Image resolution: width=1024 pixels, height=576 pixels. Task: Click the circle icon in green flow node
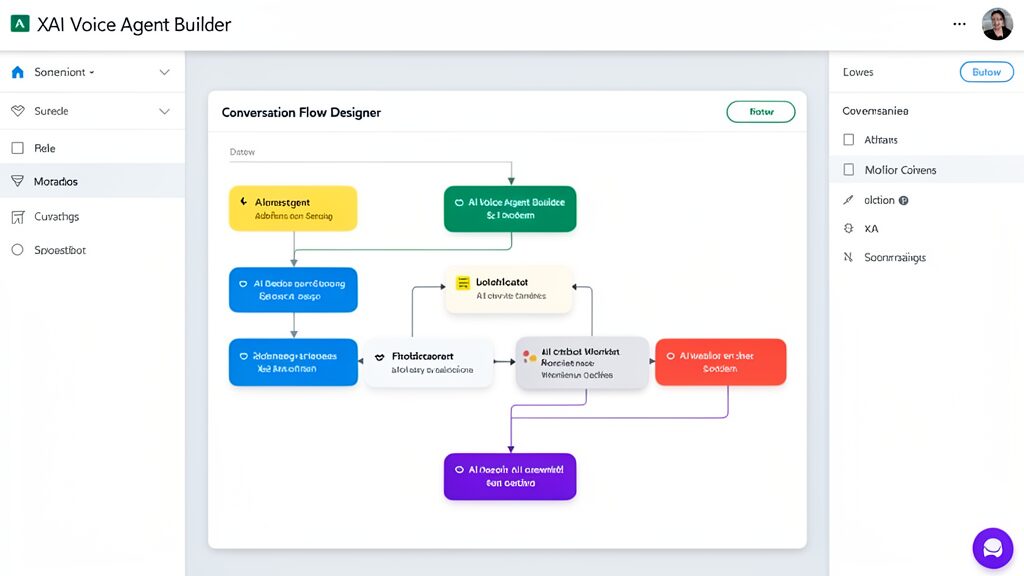pos(459,202)
